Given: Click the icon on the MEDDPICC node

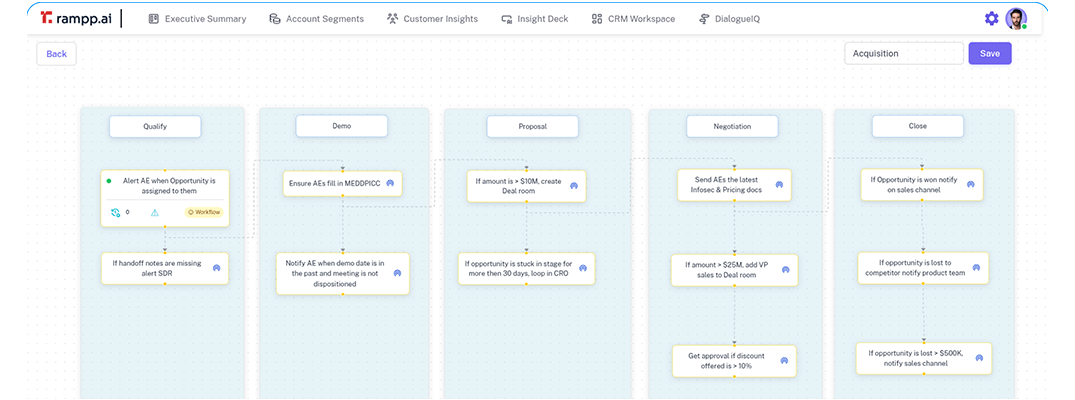Looking at the screenshot, I should (x=390, y=184).
